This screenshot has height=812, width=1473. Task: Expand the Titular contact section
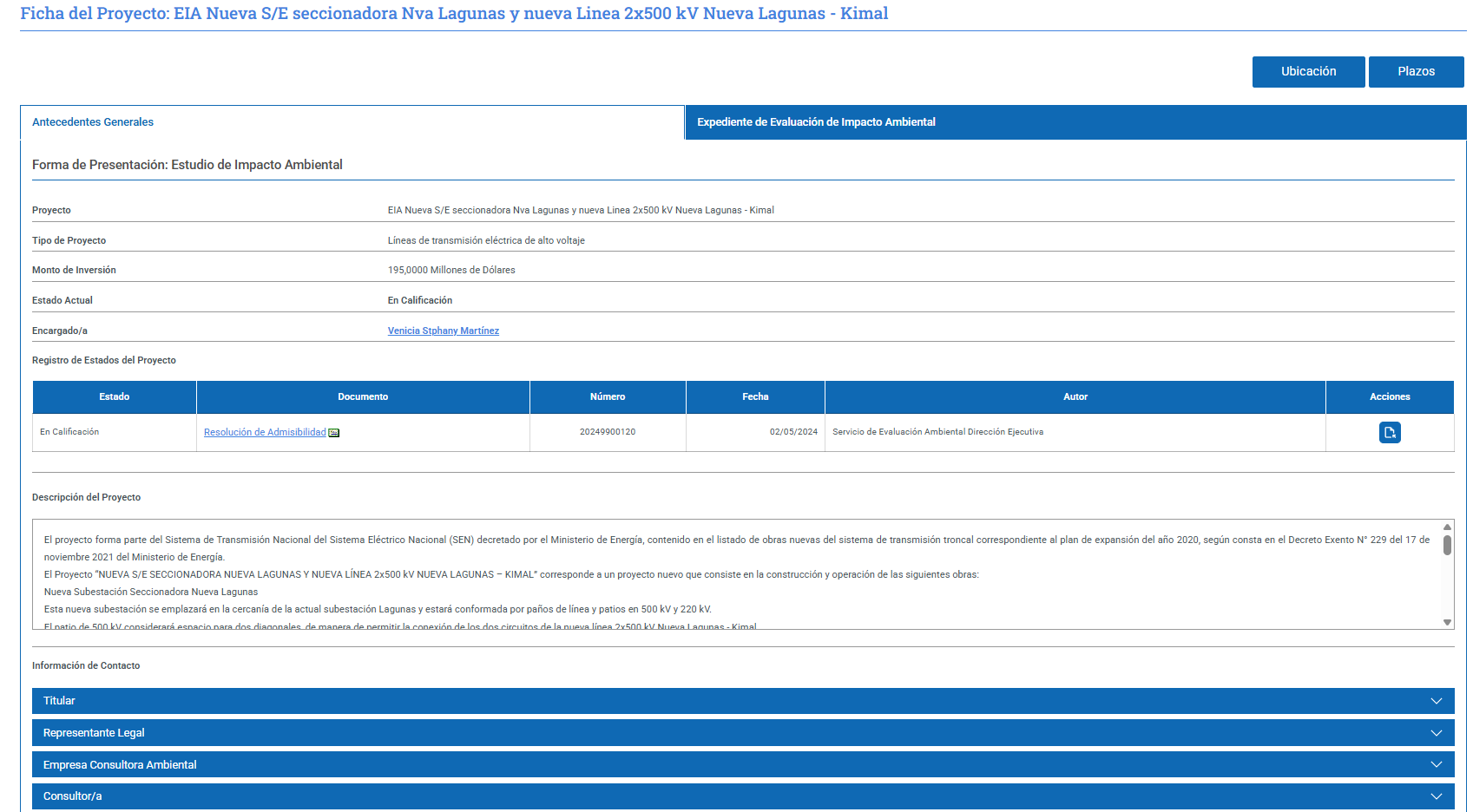coord(742,701)
